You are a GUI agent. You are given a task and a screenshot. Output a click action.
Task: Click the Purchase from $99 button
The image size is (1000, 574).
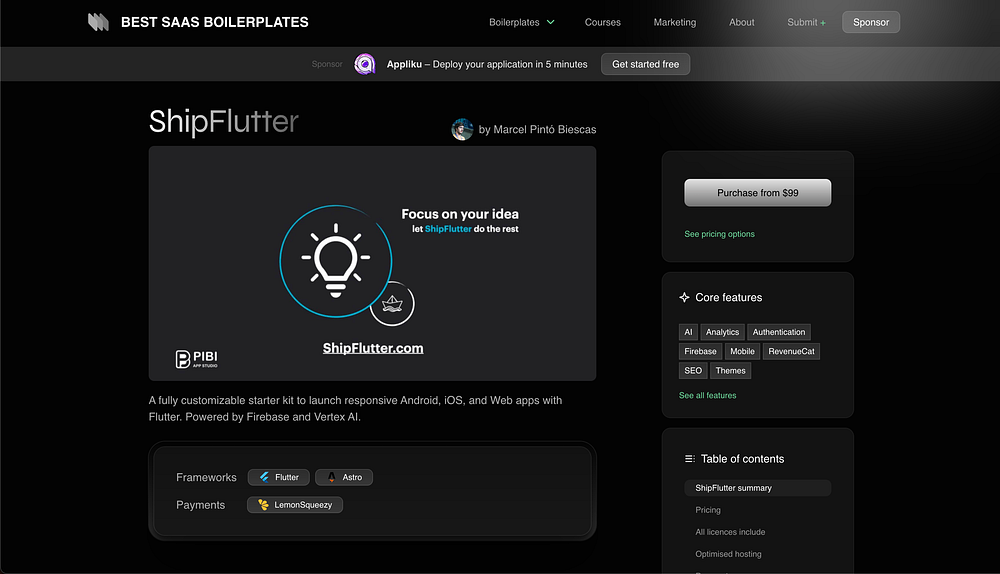[758, 193]
